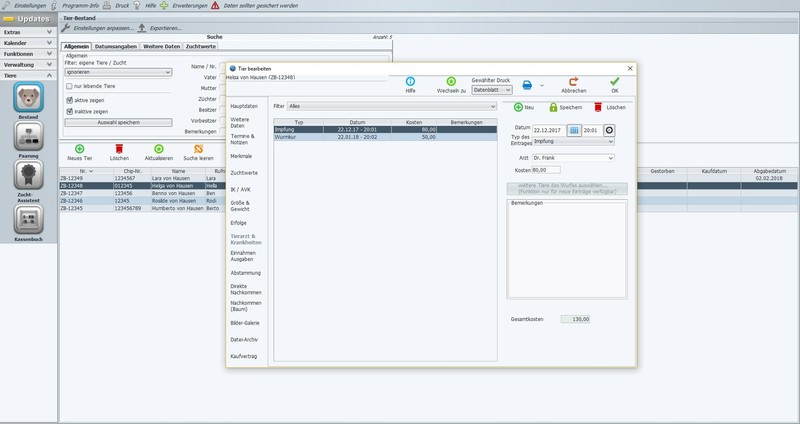Click the Wechseln zu green icon
Viewport: 800px width, 424px height.
tap(451, 82)
